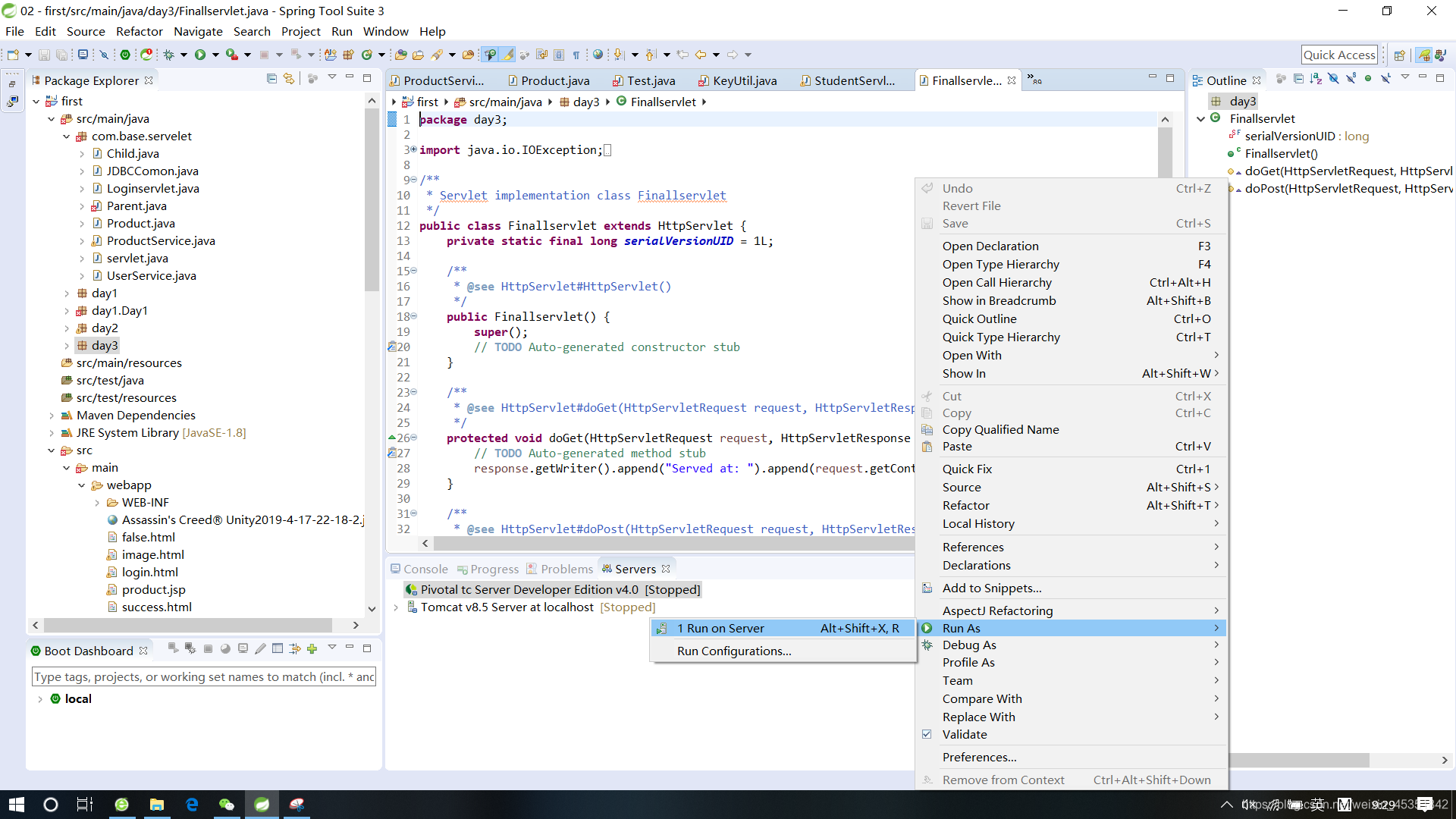Click the Edge browser taskbar icon
This screenshot has width=1456, height=819.
(192, 805)
